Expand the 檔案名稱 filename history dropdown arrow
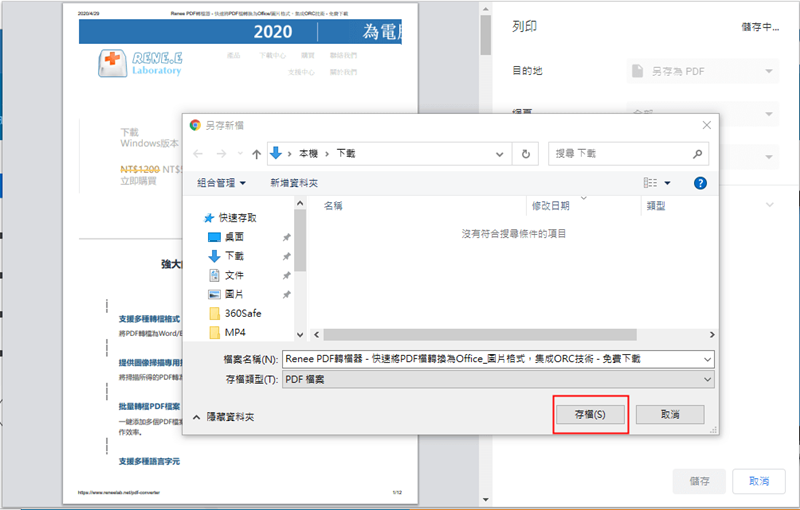 coord(707,359)
